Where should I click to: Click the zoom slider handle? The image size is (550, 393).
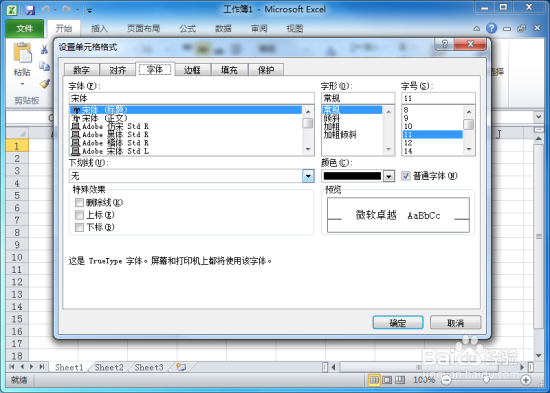(486, 380)
